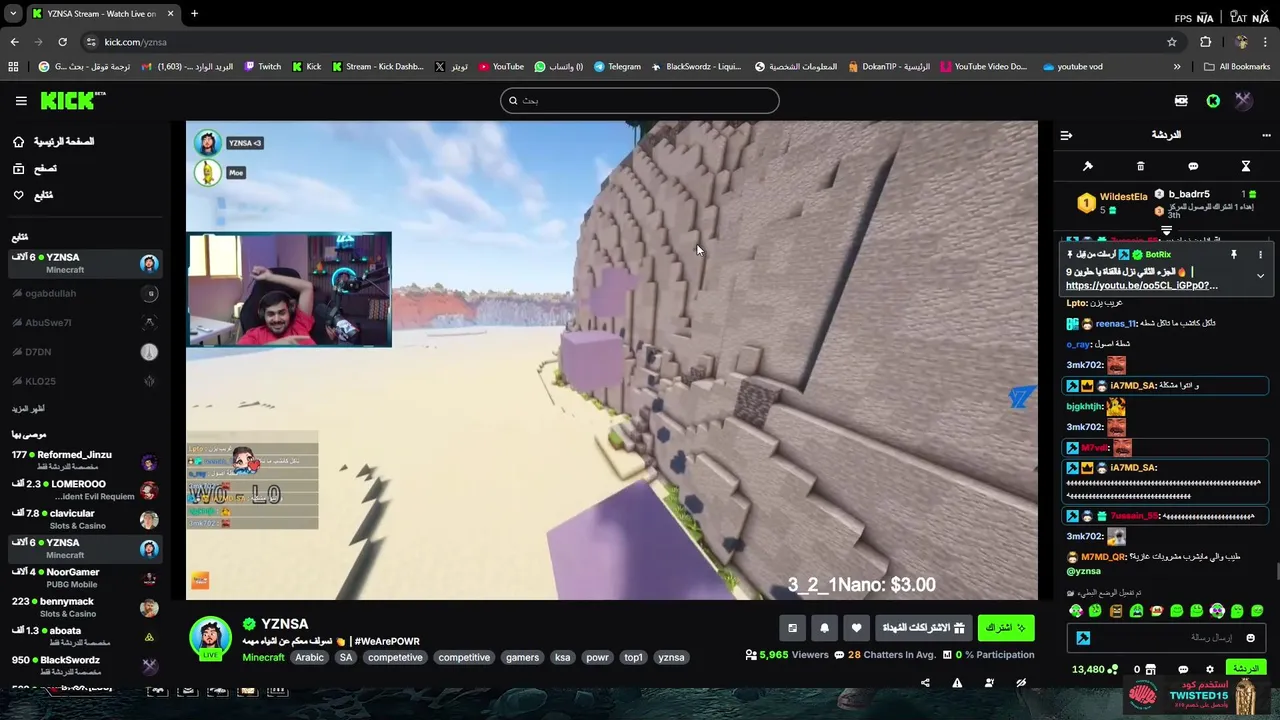1280x720 pixels.
Task: Open the emoji picker in chat input
Action: pyautogui.click(x=1250, y=638)
